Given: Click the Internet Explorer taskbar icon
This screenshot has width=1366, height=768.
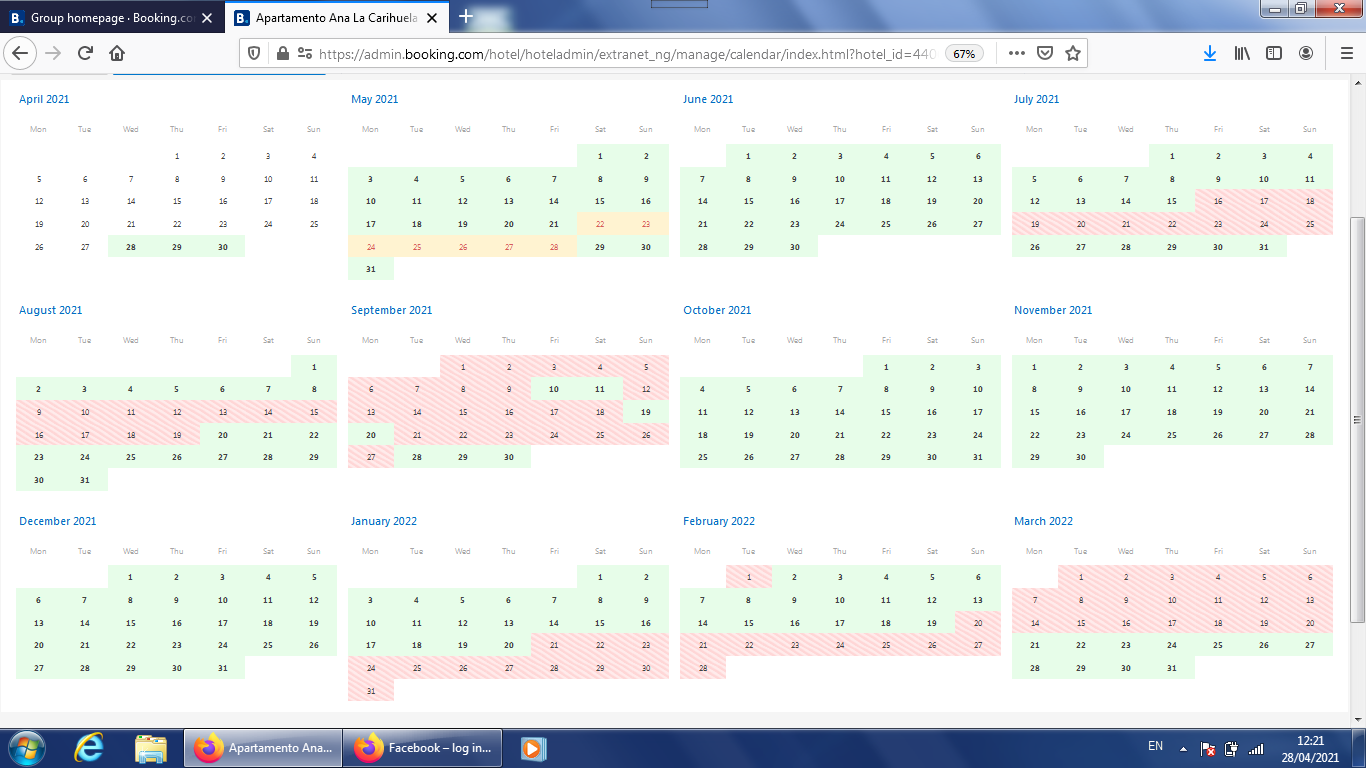Looking at the screenshot, I should point(90,747).
